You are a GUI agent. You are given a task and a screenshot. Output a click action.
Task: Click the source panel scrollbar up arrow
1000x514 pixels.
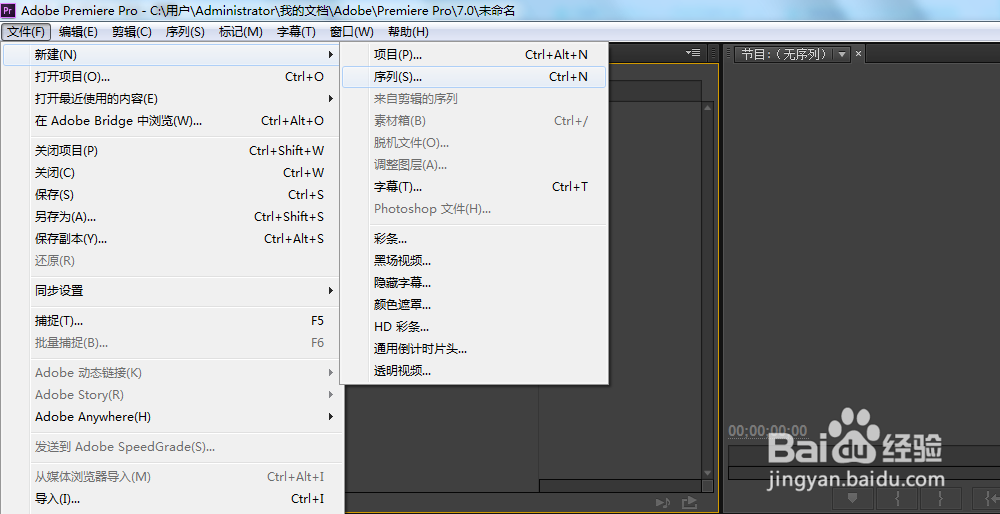(707, 109)
